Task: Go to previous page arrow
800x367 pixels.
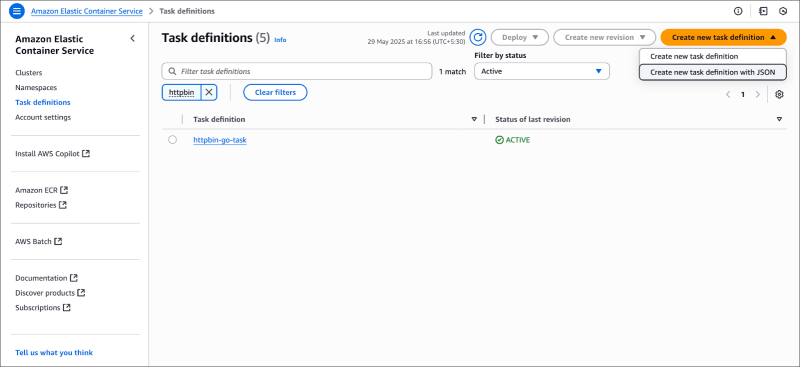Action: 728,94
